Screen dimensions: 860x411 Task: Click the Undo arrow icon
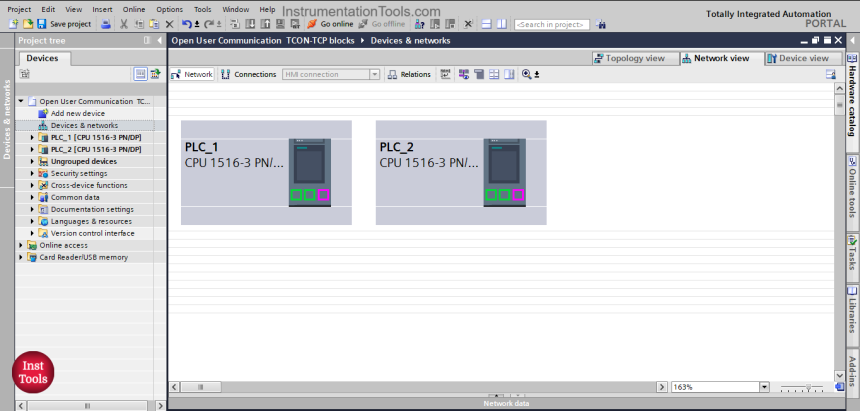pyautogui.click(x=186, y=24)
